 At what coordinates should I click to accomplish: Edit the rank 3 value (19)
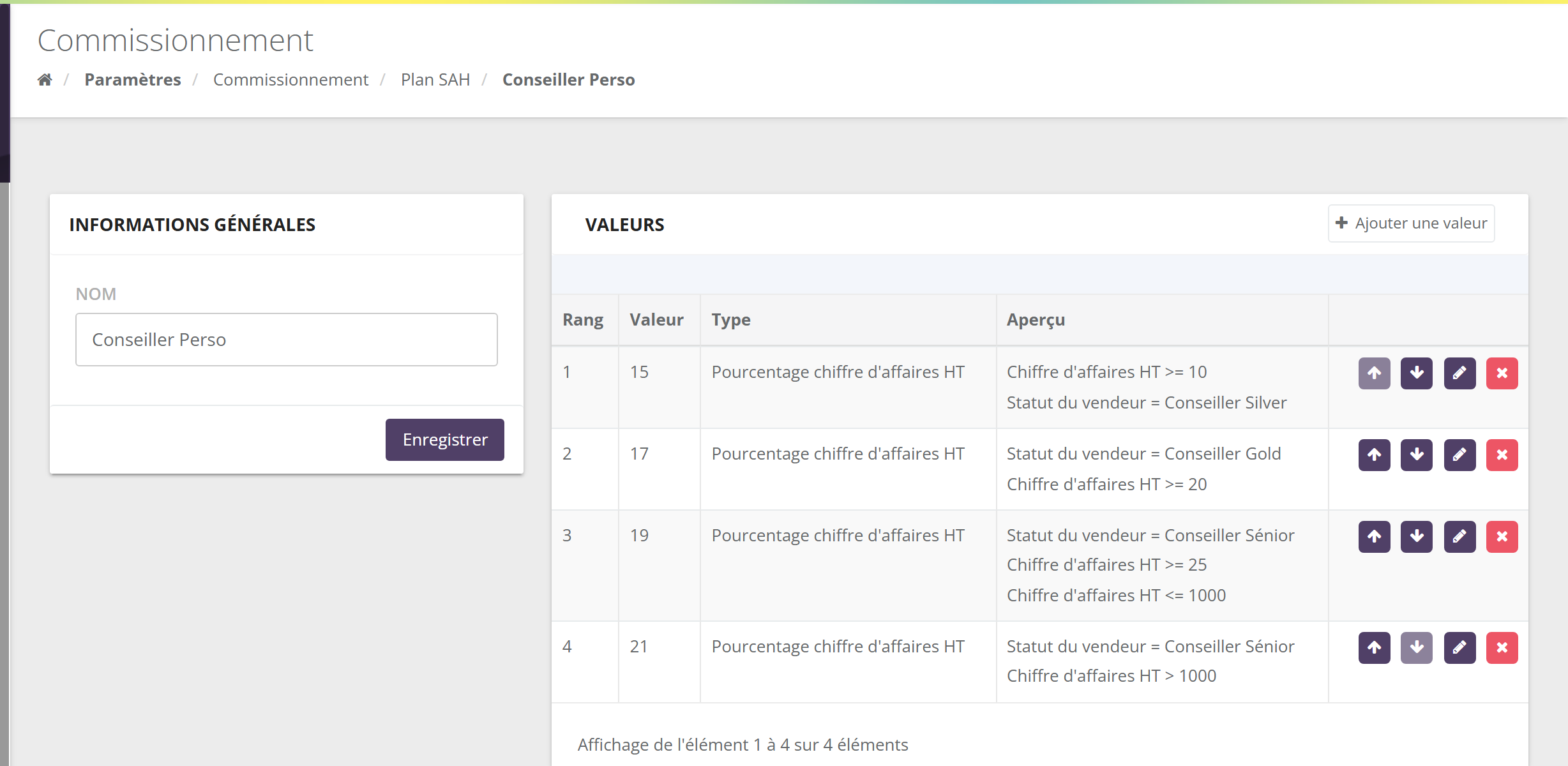point(1459,536)
